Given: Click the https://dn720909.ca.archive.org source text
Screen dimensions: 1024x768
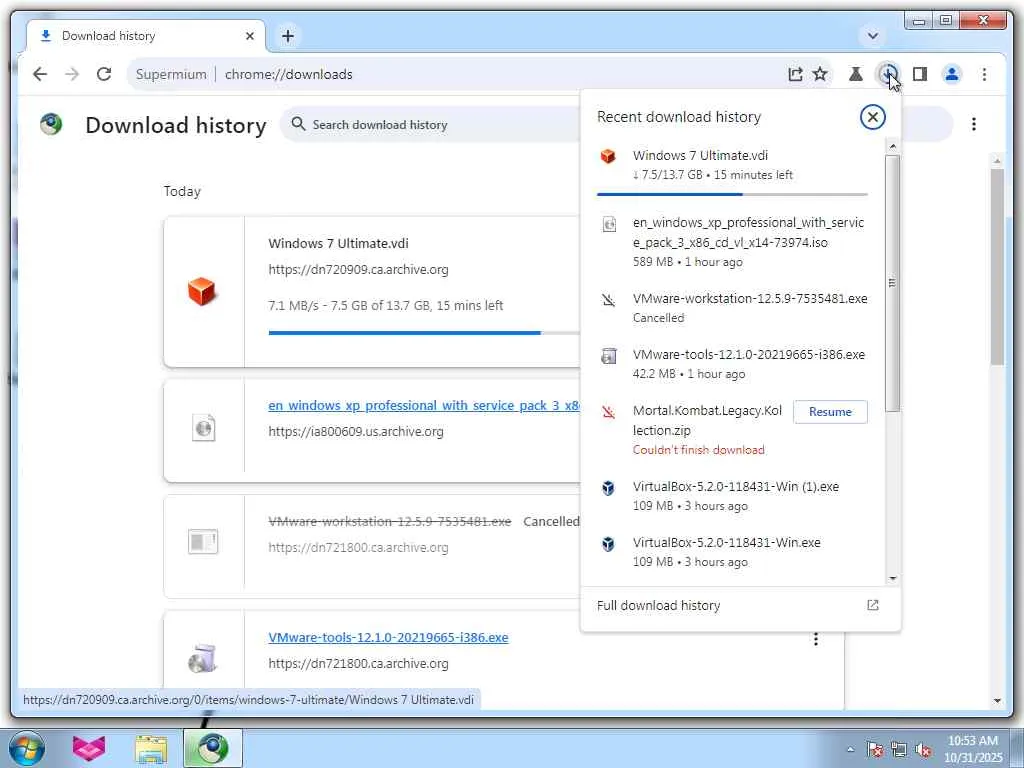Looking at the screenshot, I should pos(358,270).
